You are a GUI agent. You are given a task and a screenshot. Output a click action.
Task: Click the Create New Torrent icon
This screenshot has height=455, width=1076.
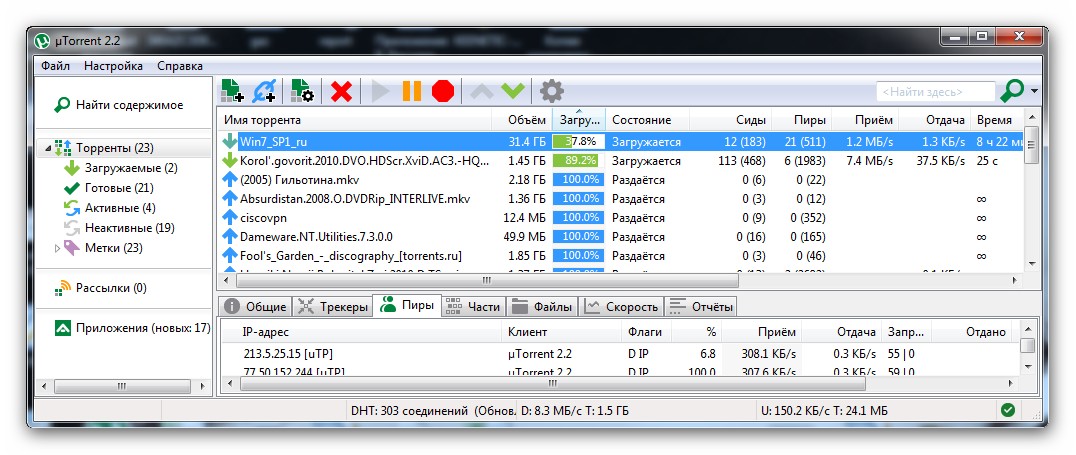(301, 91)
